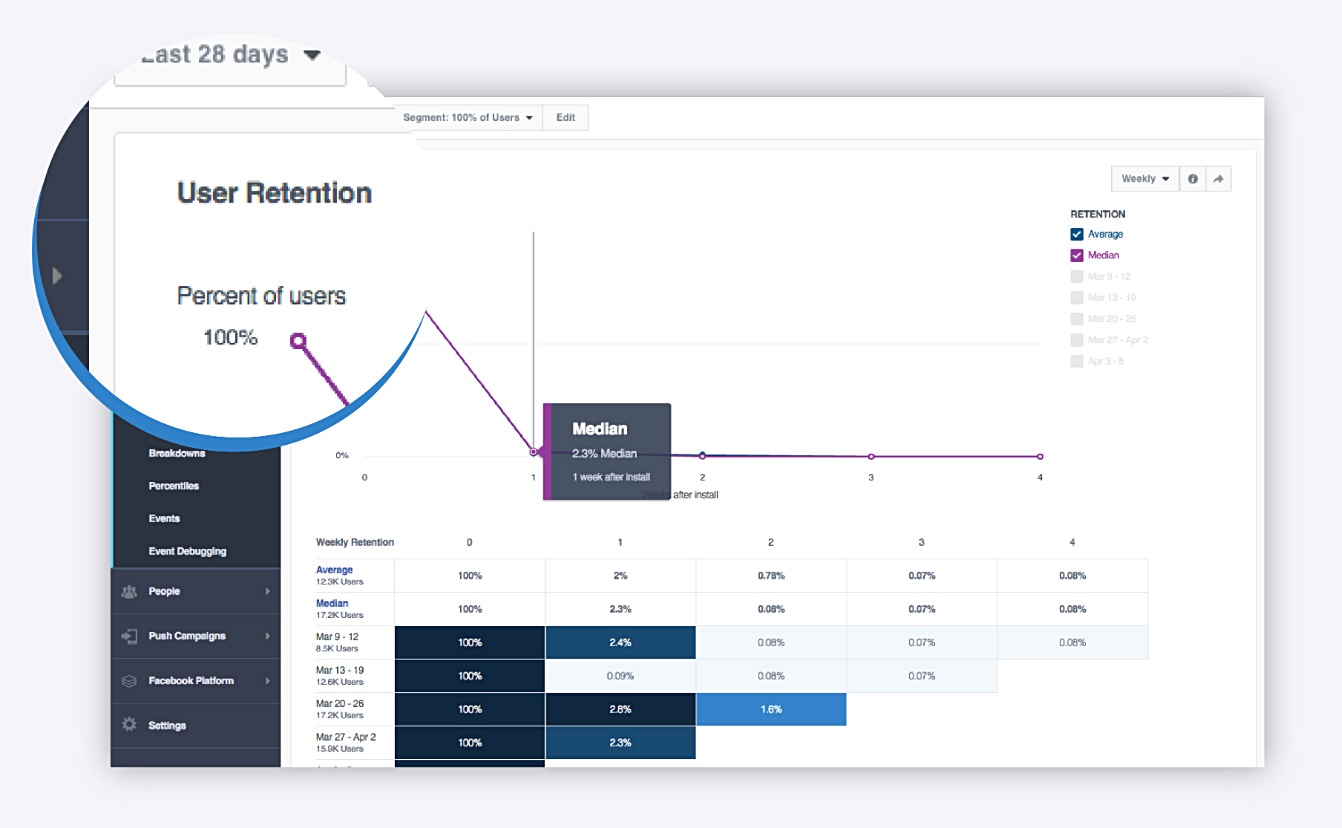
Task: Enable the Mar 9 - 12 checkbox
Action: pyautogui.click(x=1077, y=277)
